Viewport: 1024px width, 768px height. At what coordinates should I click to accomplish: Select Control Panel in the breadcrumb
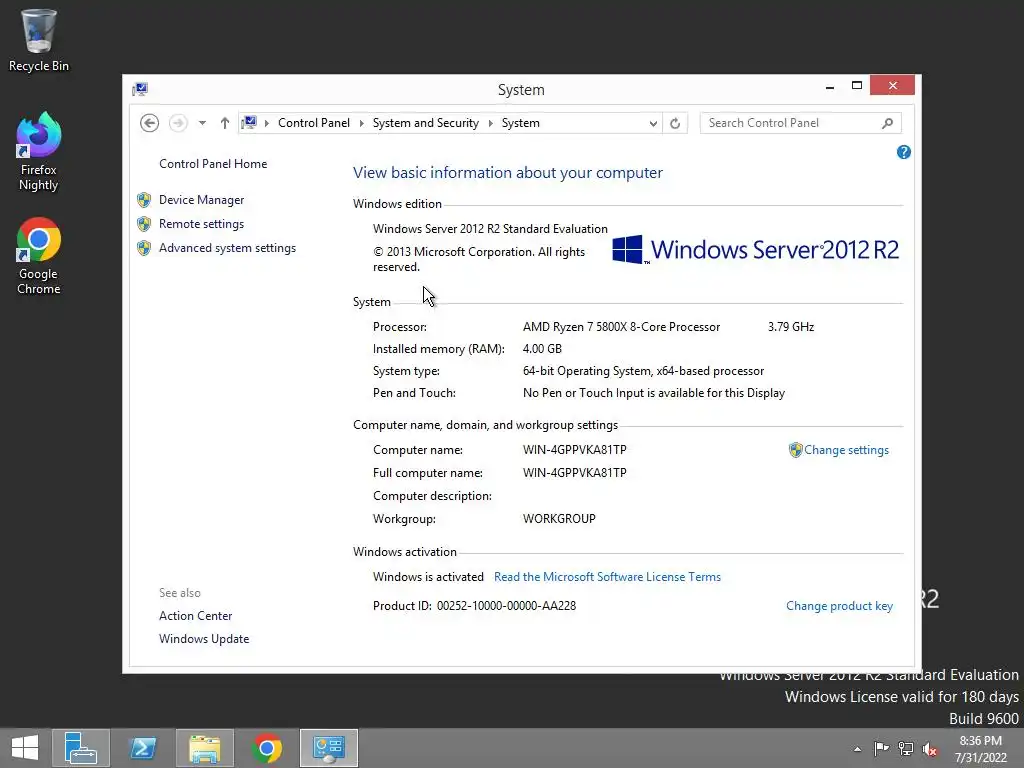pyautogui.click(x=313, y=123)
